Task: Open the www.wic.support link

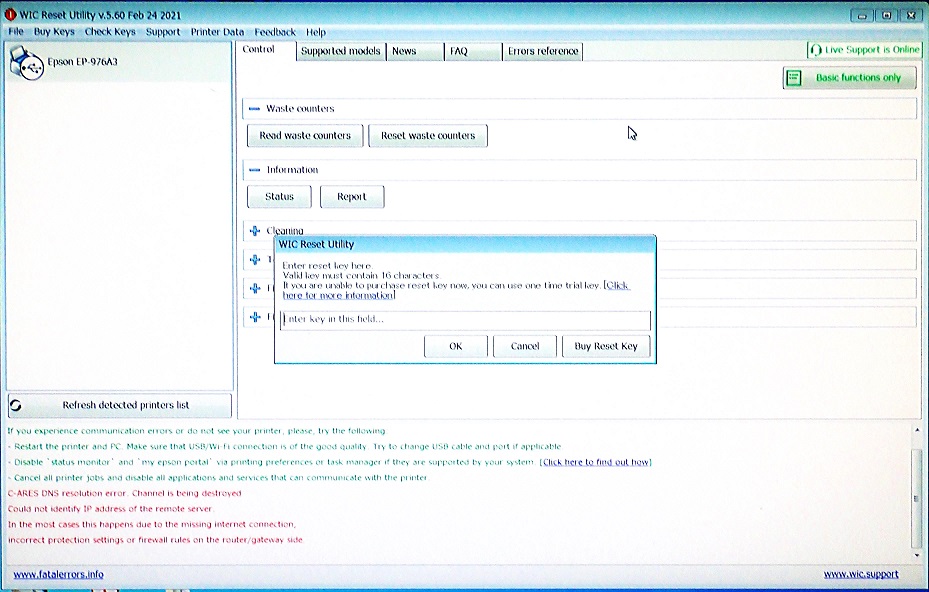Action: [861, 574]
